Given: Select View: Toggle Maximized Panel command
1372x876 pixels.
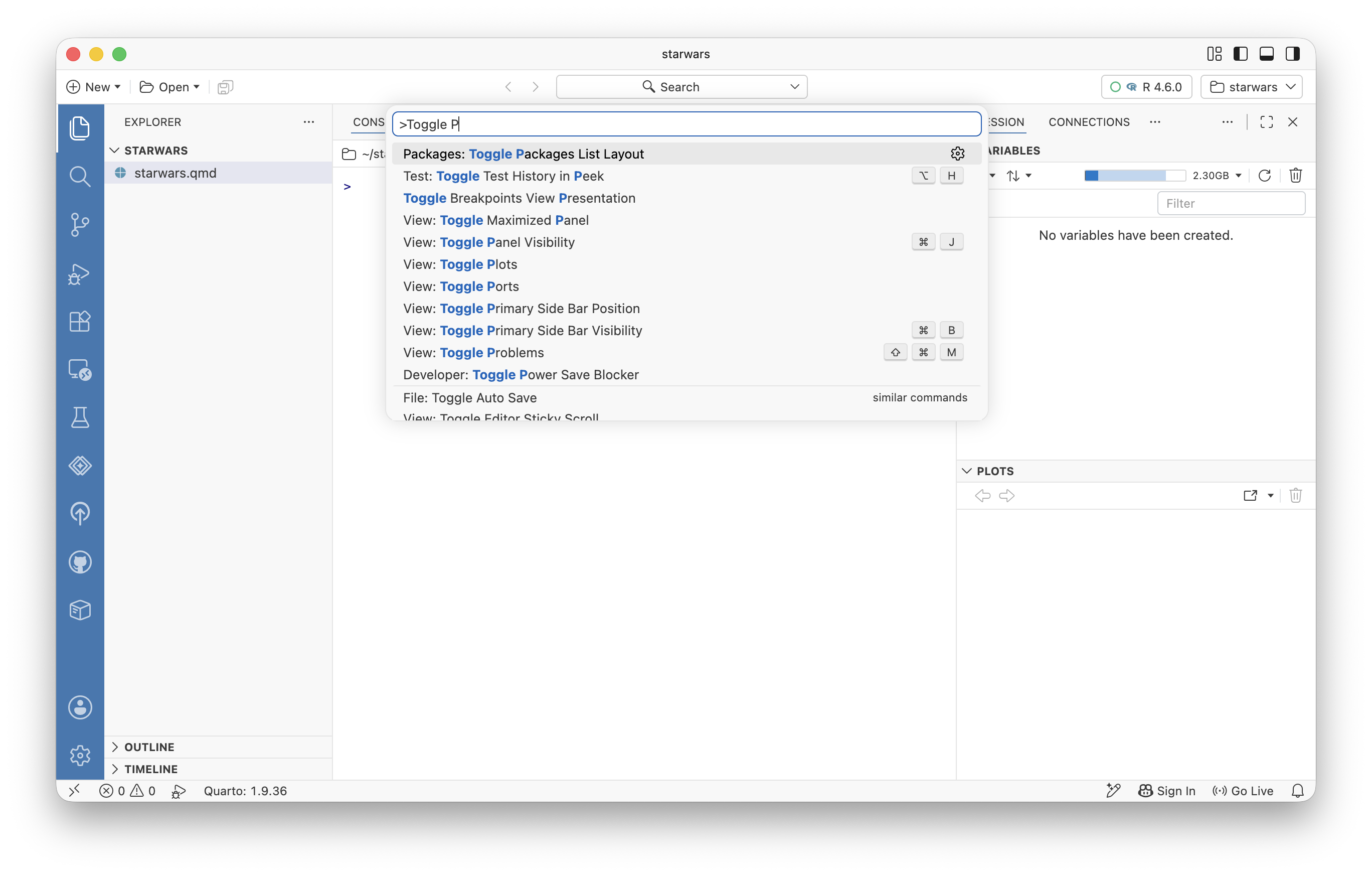Looking at the screenshot, I should click(686, 220).
